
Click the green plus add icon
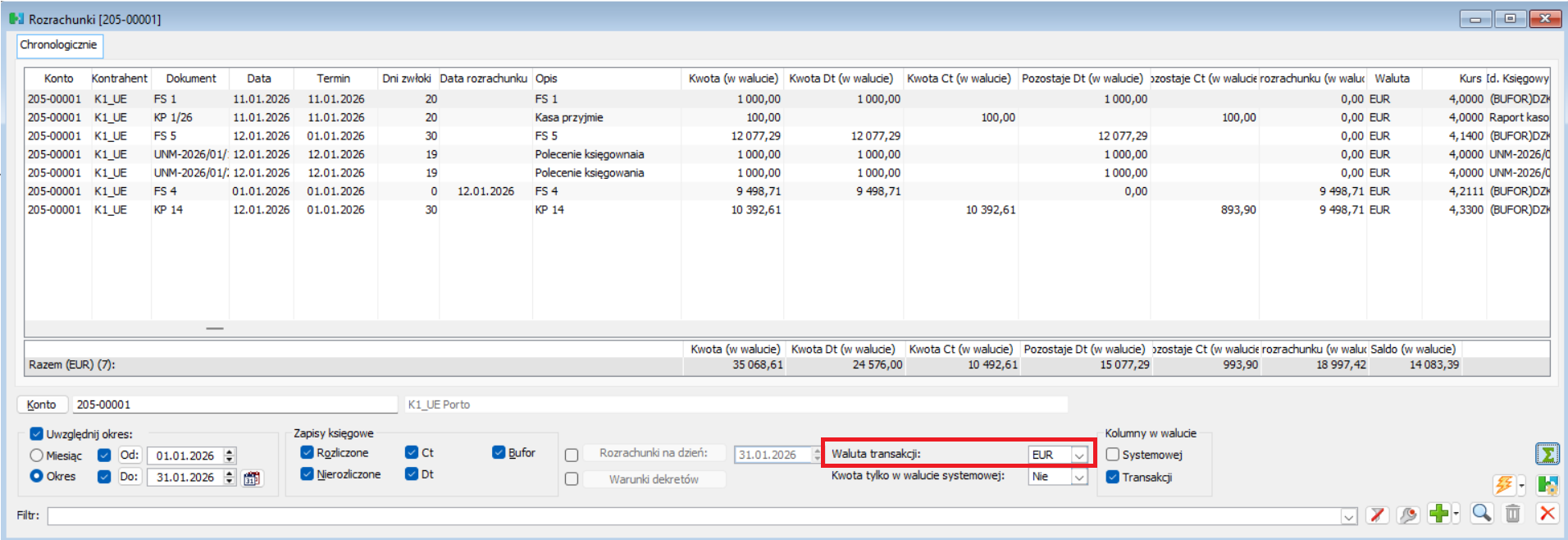click(x=1438, y=514)
